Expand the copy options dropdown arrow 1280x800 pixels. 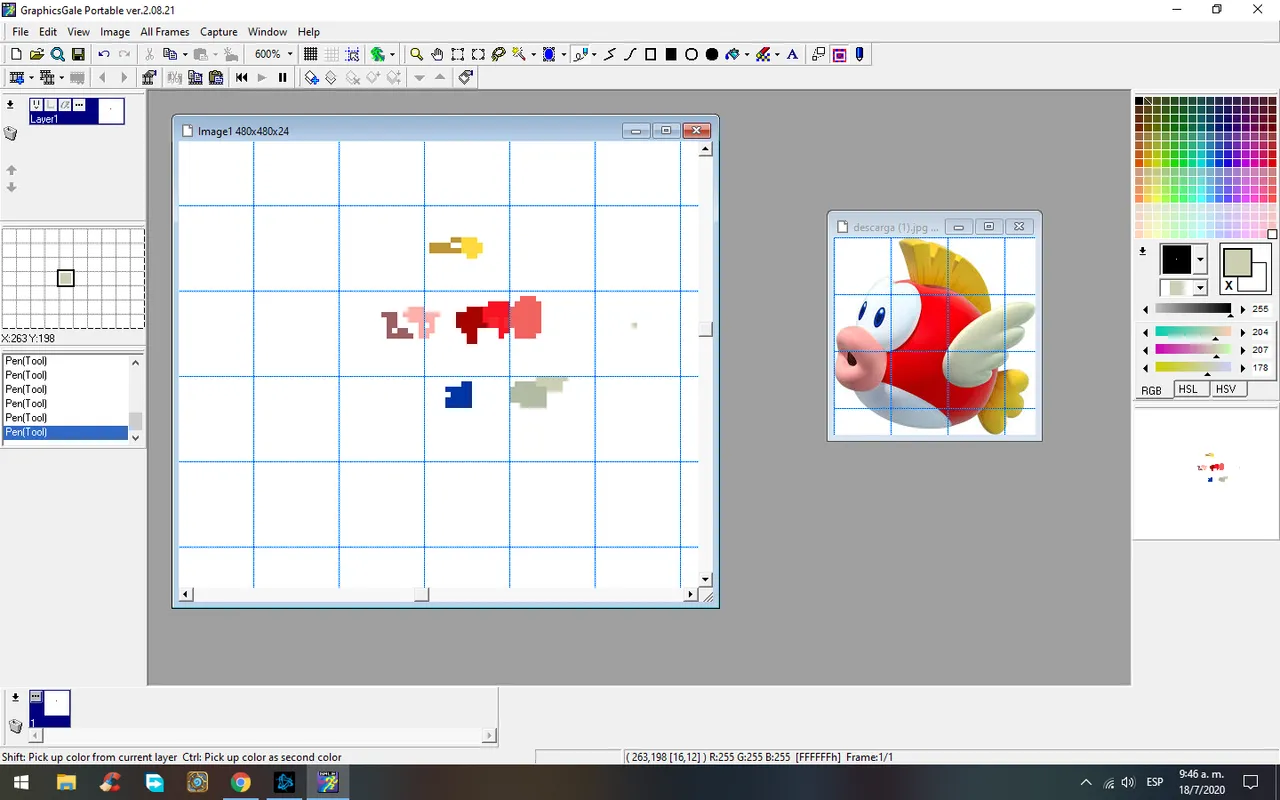pyautogui.click(x=185, y=54)
